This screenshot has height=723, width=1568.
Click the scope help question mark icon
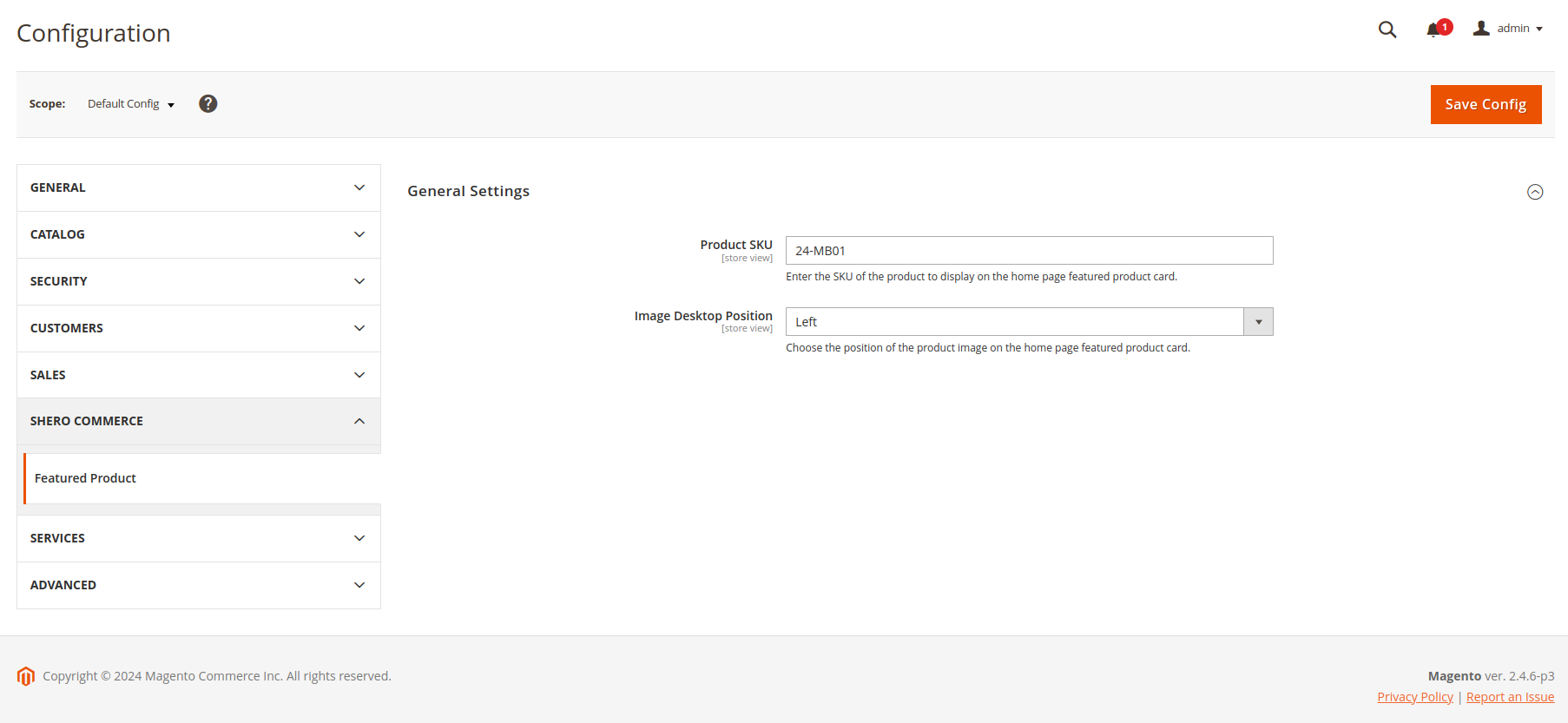(208, 104)
